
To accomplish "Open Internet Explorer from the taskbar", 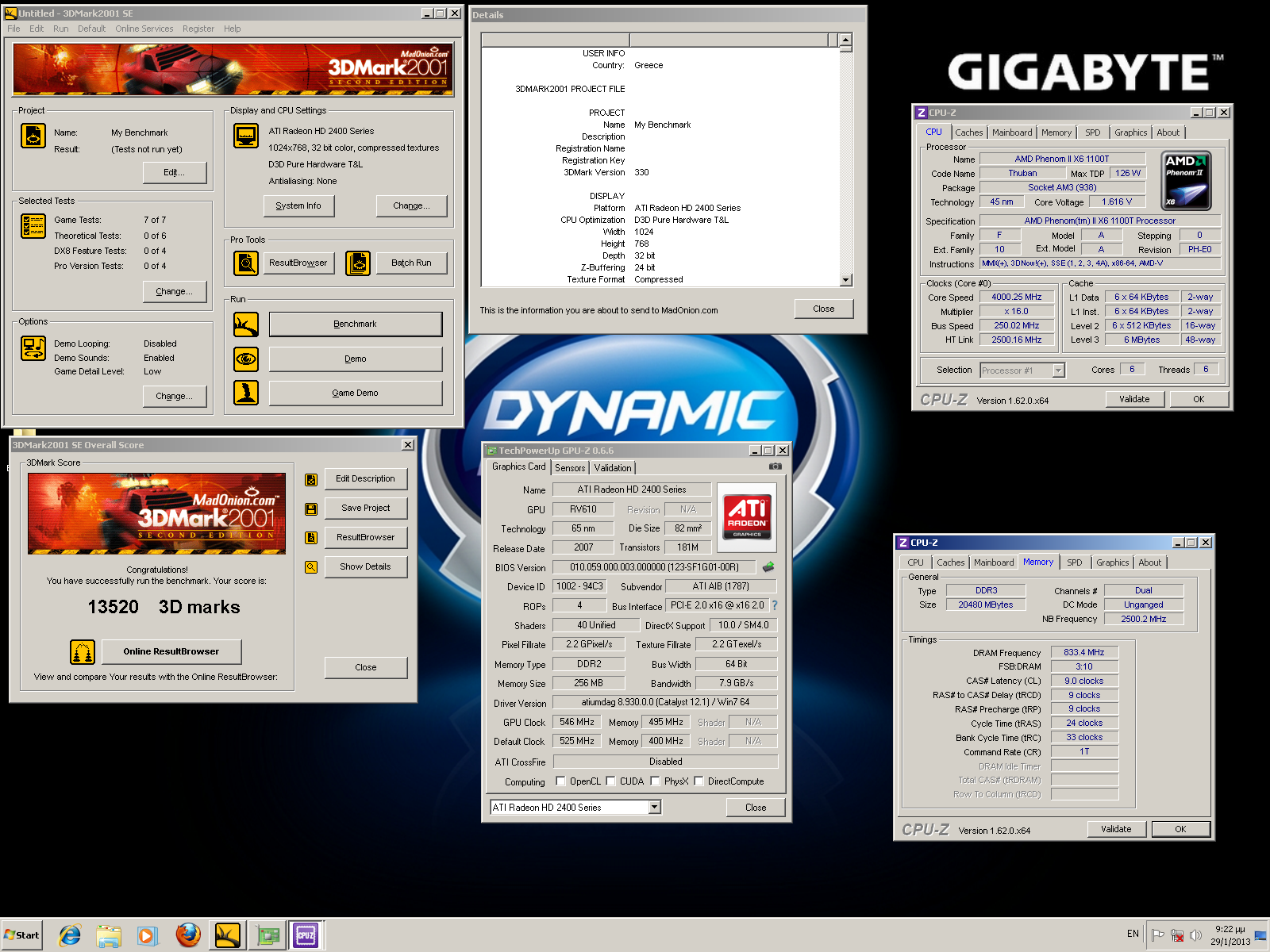I will [x=70, y=936].
